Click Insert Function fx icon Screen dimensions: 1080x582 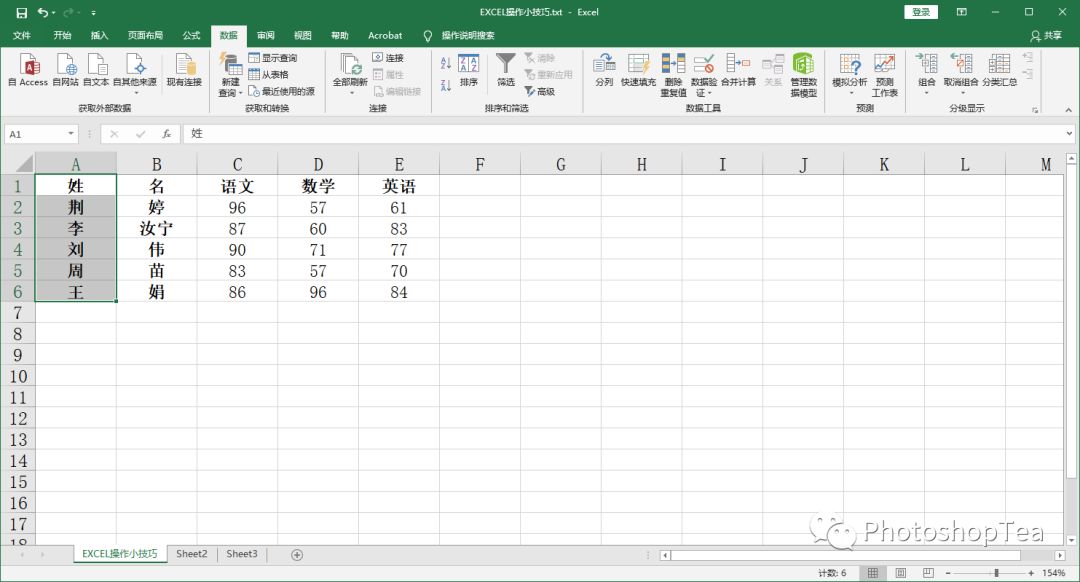(166, 134)
